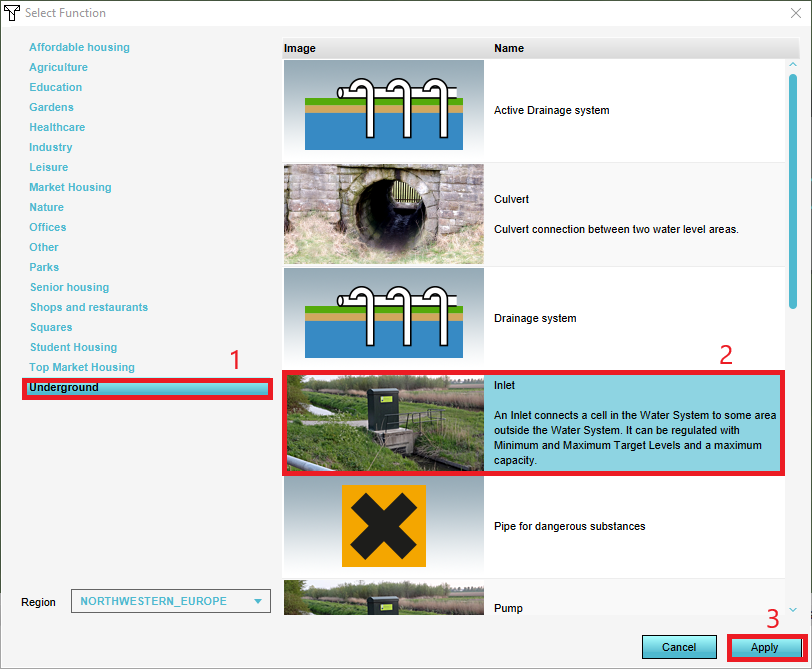Image resolution: width=812 pixels, height=669 pixels.
Task: Select the Inlet function photo
Action: coord(384,422)
